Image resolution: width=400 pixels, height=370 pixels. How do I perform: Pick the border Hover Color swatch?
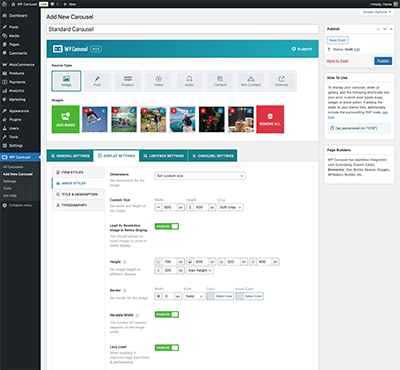click(249, 296)
